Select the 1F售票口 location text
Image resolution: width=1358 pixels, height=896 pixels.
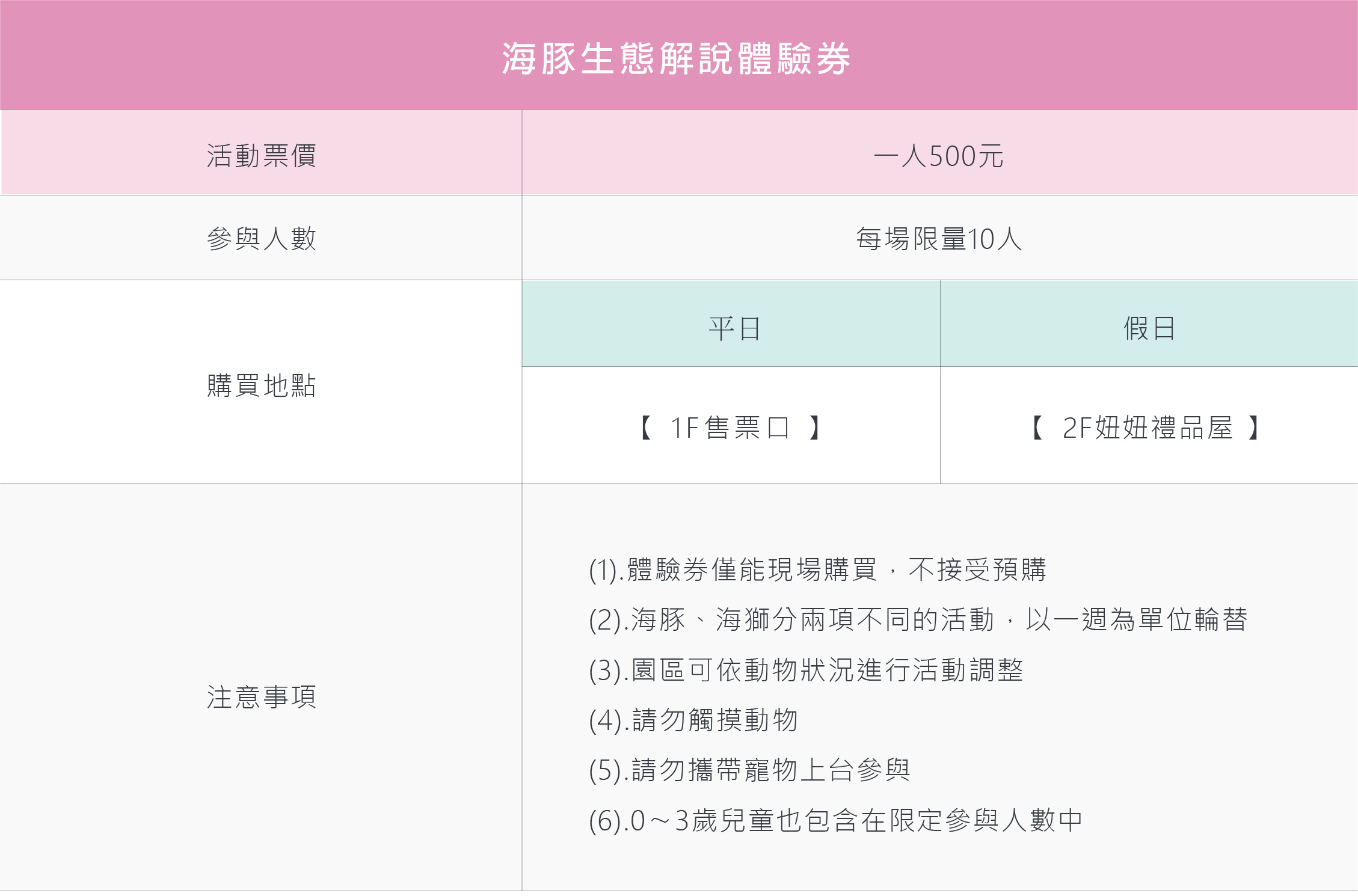point(730,428)
